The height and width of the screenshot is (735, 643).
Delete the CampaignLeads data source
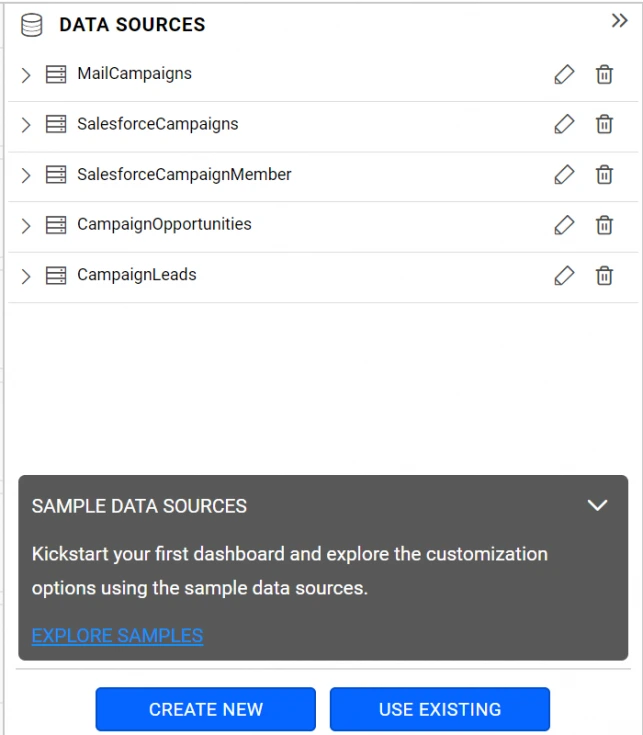[x=604, y=275]
